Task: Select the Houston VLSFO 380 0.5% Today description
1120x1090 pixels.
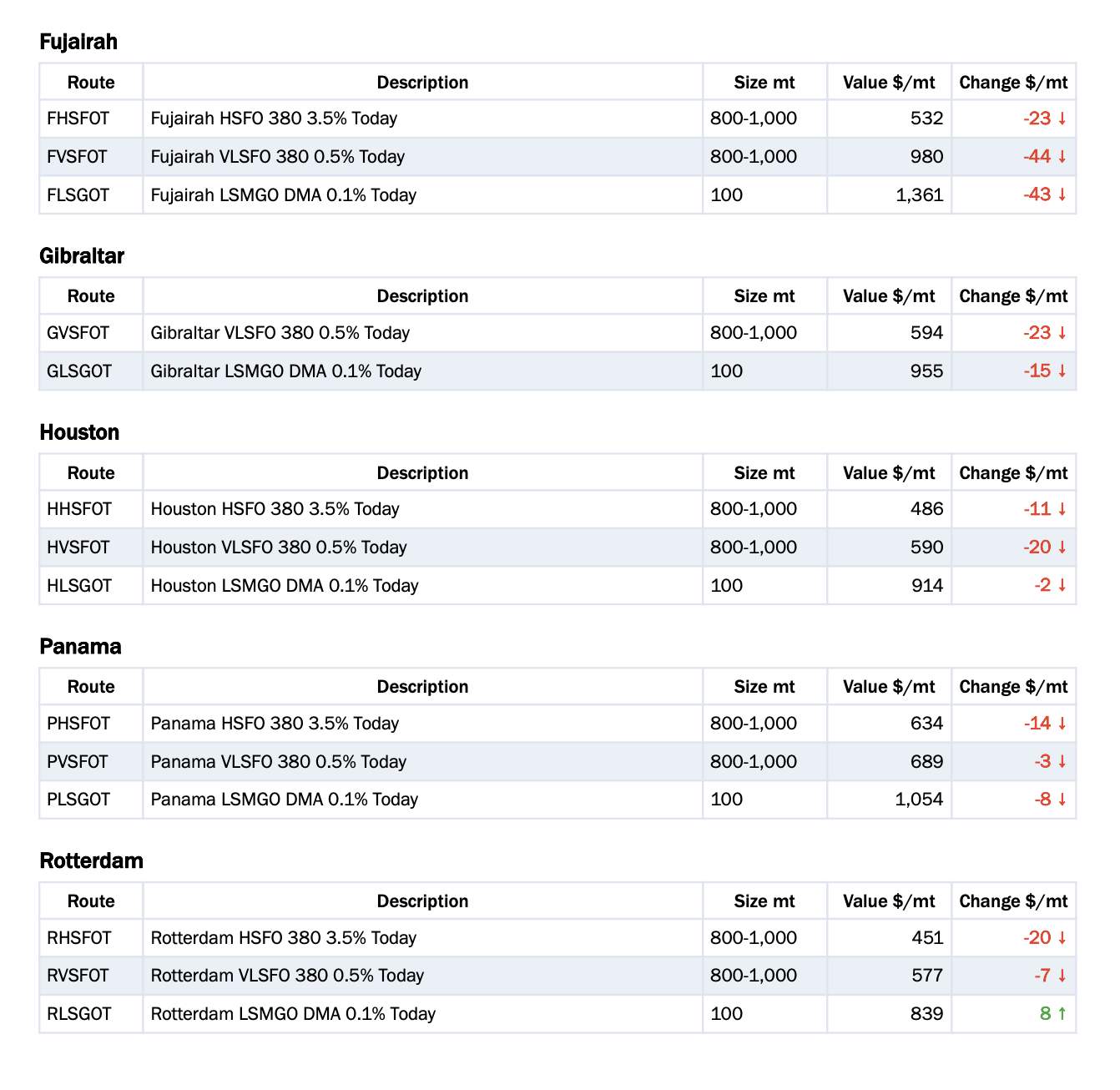Action: click(279, 548)
